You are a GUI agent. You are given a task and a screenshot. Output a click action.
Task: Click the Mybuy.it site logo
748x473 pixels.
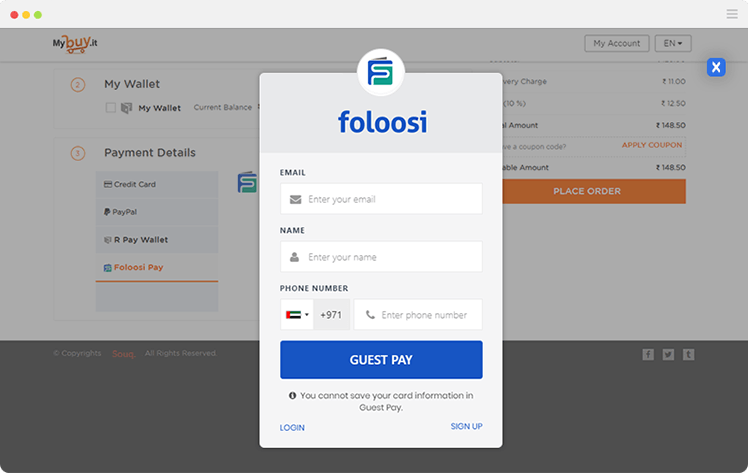click(x=75, y=44)
